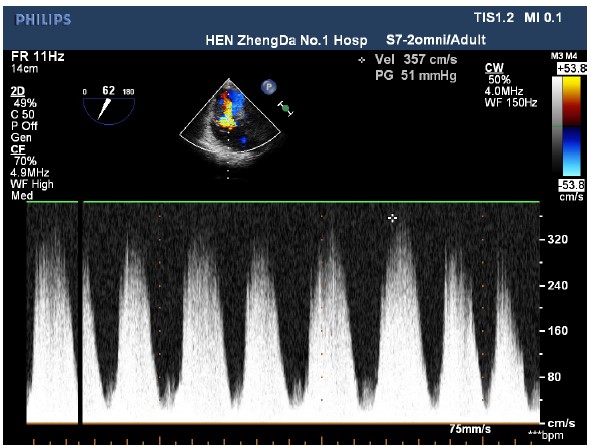The image size is (591, 446).
Task: Click the Vel 357 cm/s measurement readout
Action: 416,60
